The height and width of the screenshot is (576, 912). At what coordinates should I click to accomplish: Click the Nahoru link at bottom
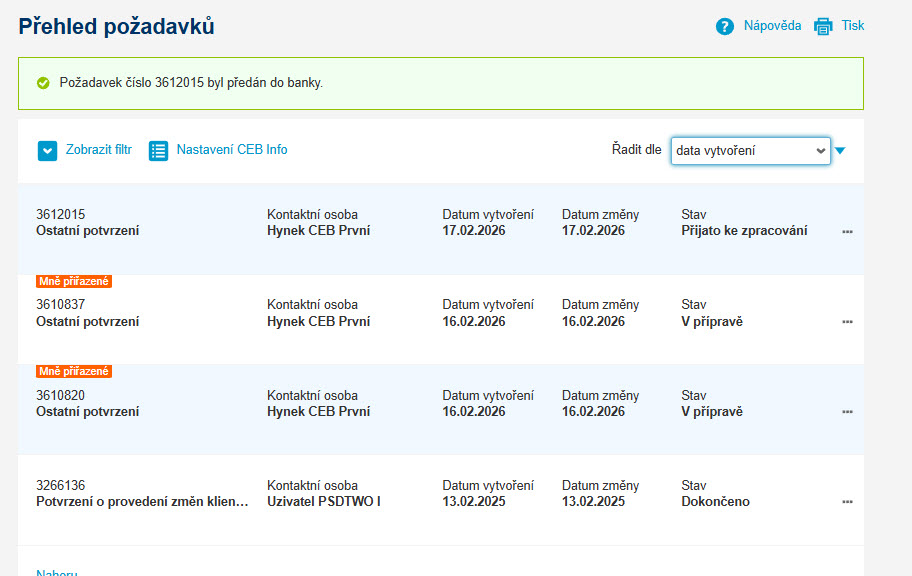[x=56, y=573]
